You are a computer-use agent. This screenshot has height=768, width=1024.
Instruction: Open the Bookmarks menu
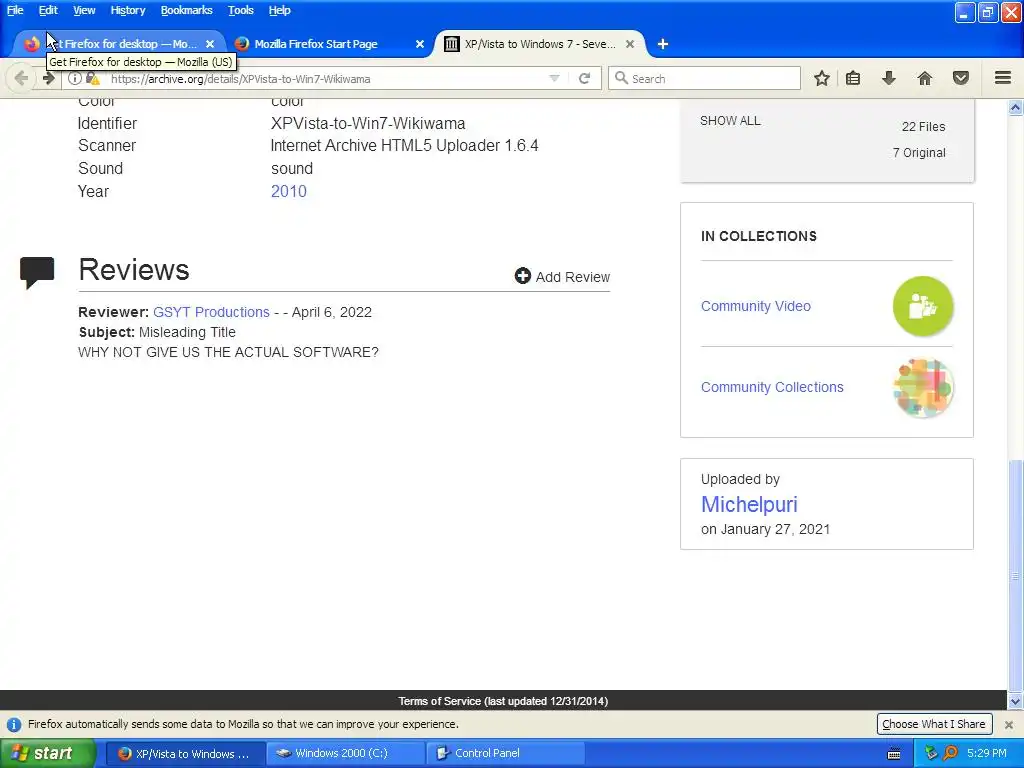pos(186,10)
